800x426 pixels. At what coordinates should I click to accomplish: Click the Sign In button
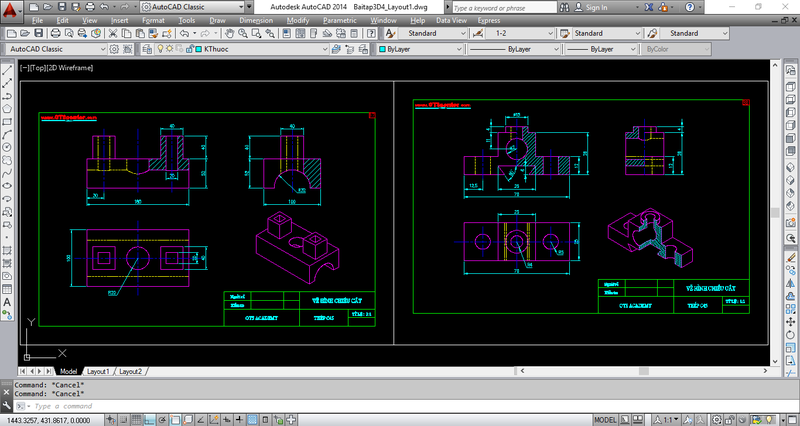(591, 7)
